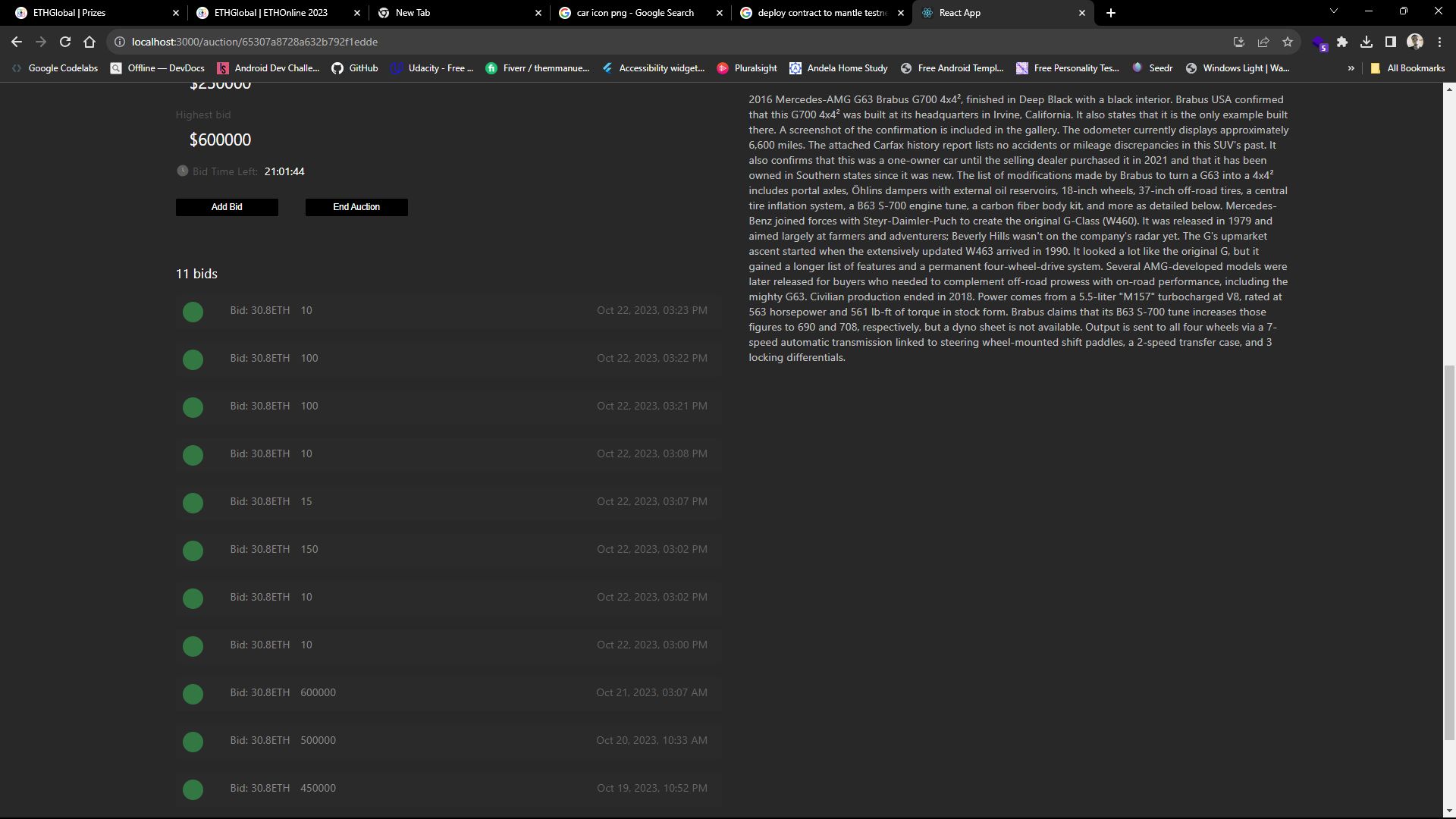Click the green avatar of the 150 bid
The width and height of the screenshot is (1456, 819).
pos(193,551)
